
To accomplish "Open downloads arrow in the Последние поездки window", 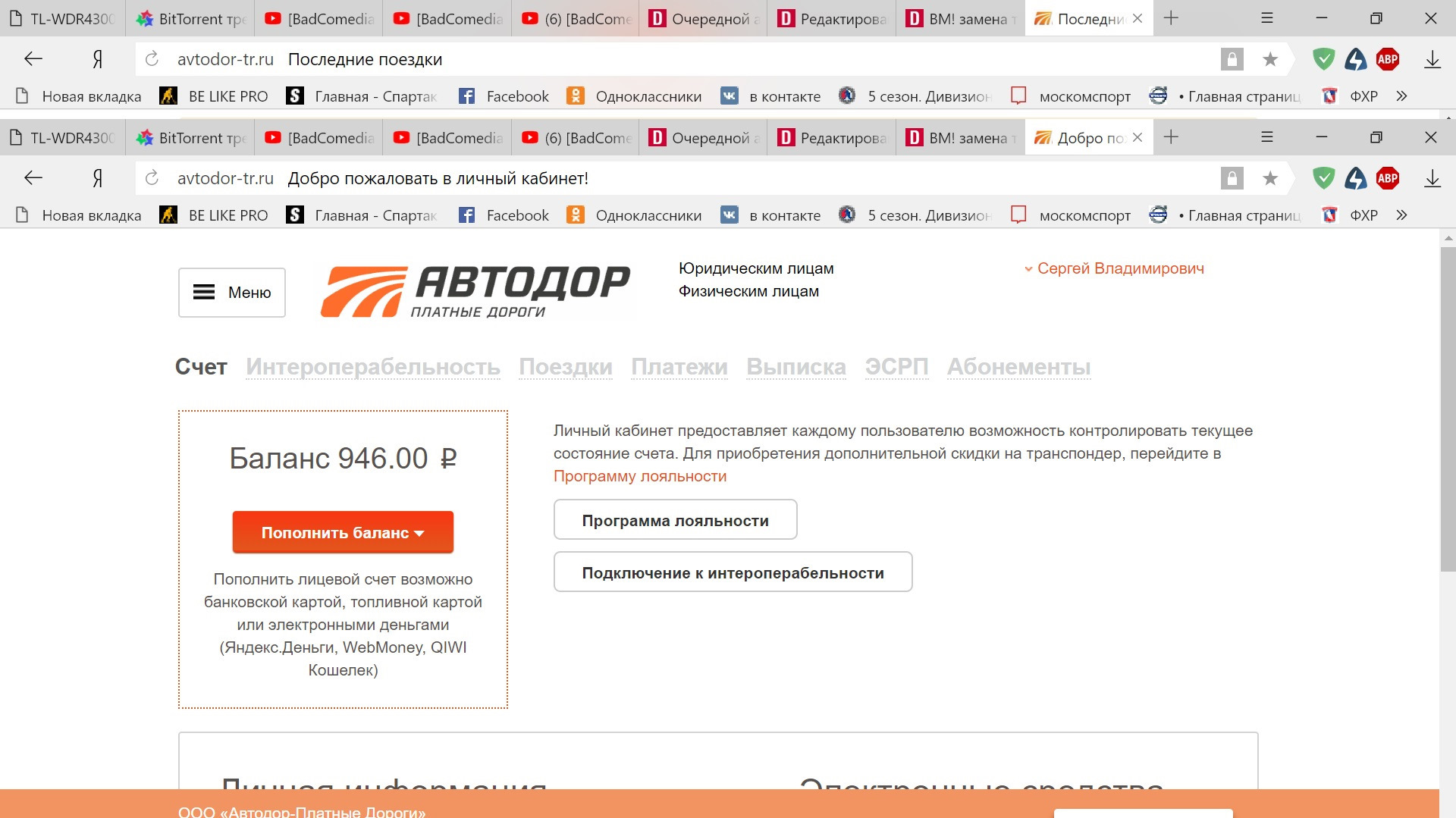I will [1432, 60].
